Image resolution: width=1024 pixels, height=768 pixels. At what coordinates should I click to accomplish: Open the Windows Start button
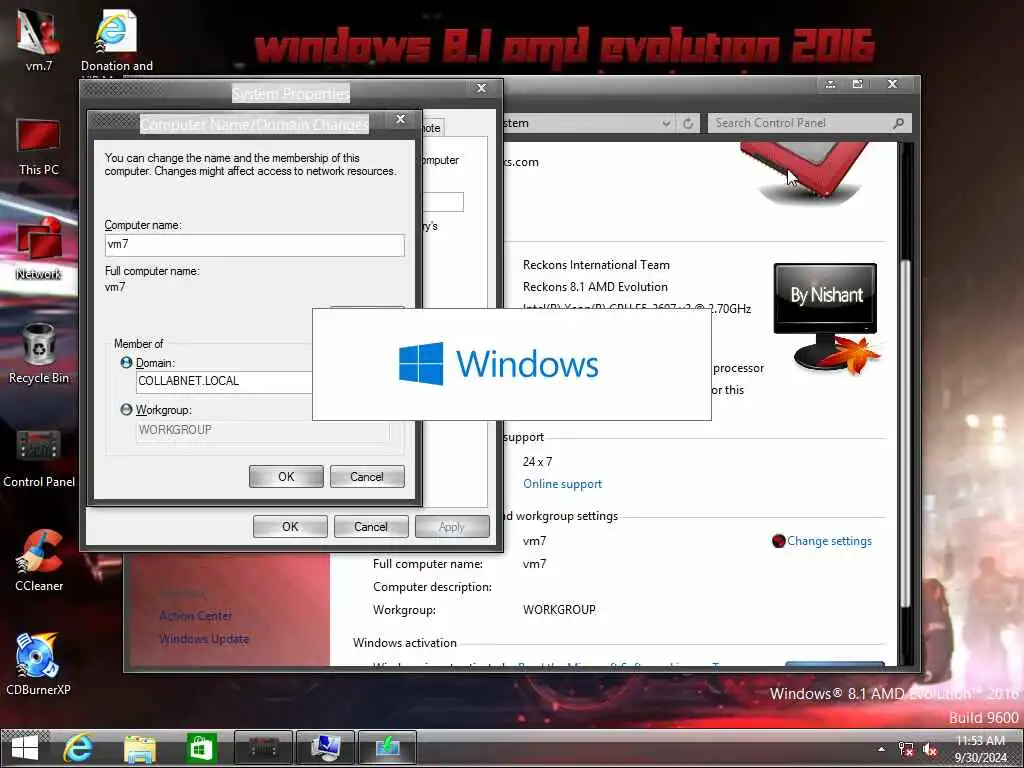[25, 748]
